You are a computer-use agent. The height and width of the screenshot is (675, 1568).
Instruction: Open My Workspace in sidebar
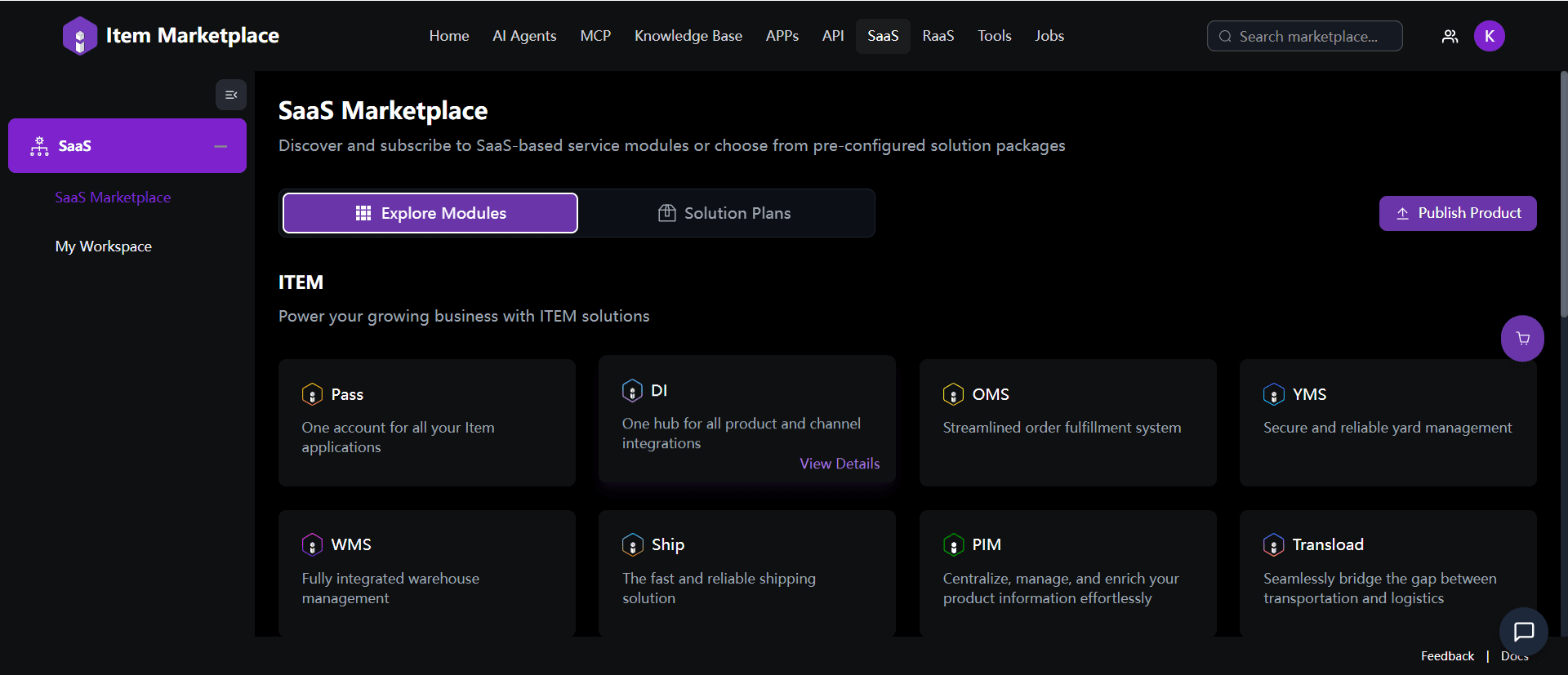pyautogui.click(x=104, y=246)
